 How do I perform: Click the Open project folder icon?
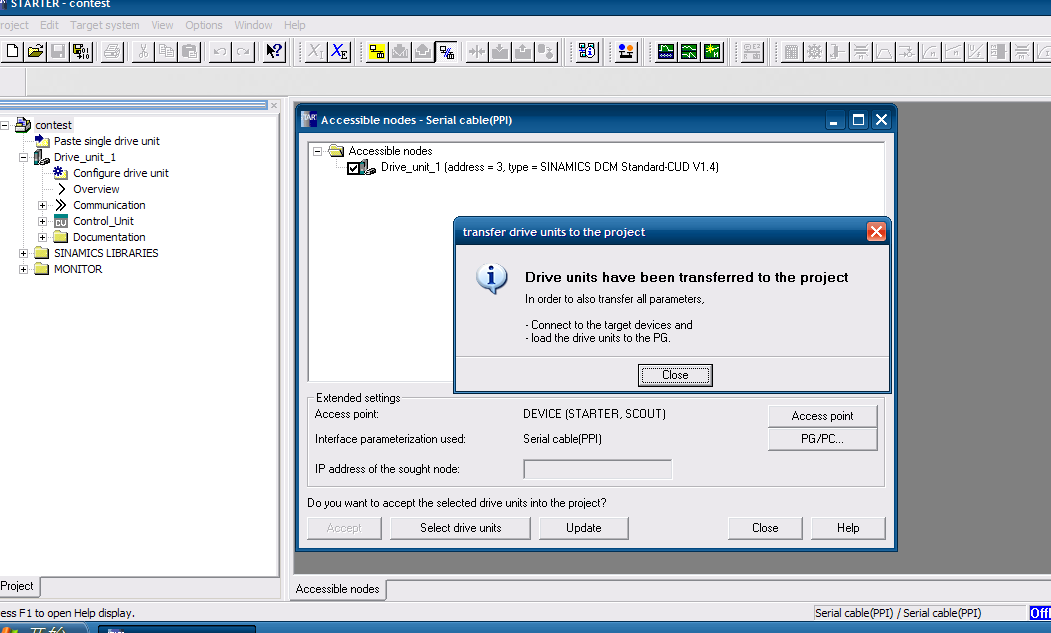[35, 52]
